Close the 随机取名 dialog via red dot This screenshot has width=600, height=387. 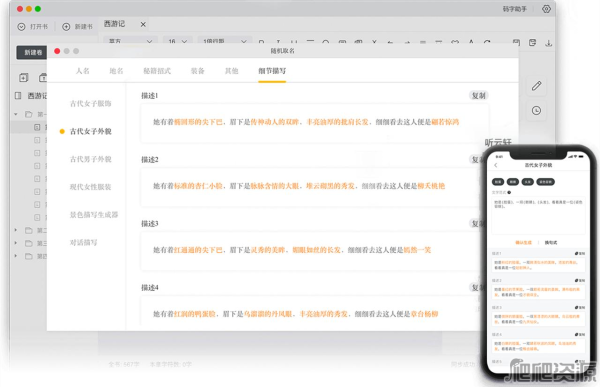point(57,51)
